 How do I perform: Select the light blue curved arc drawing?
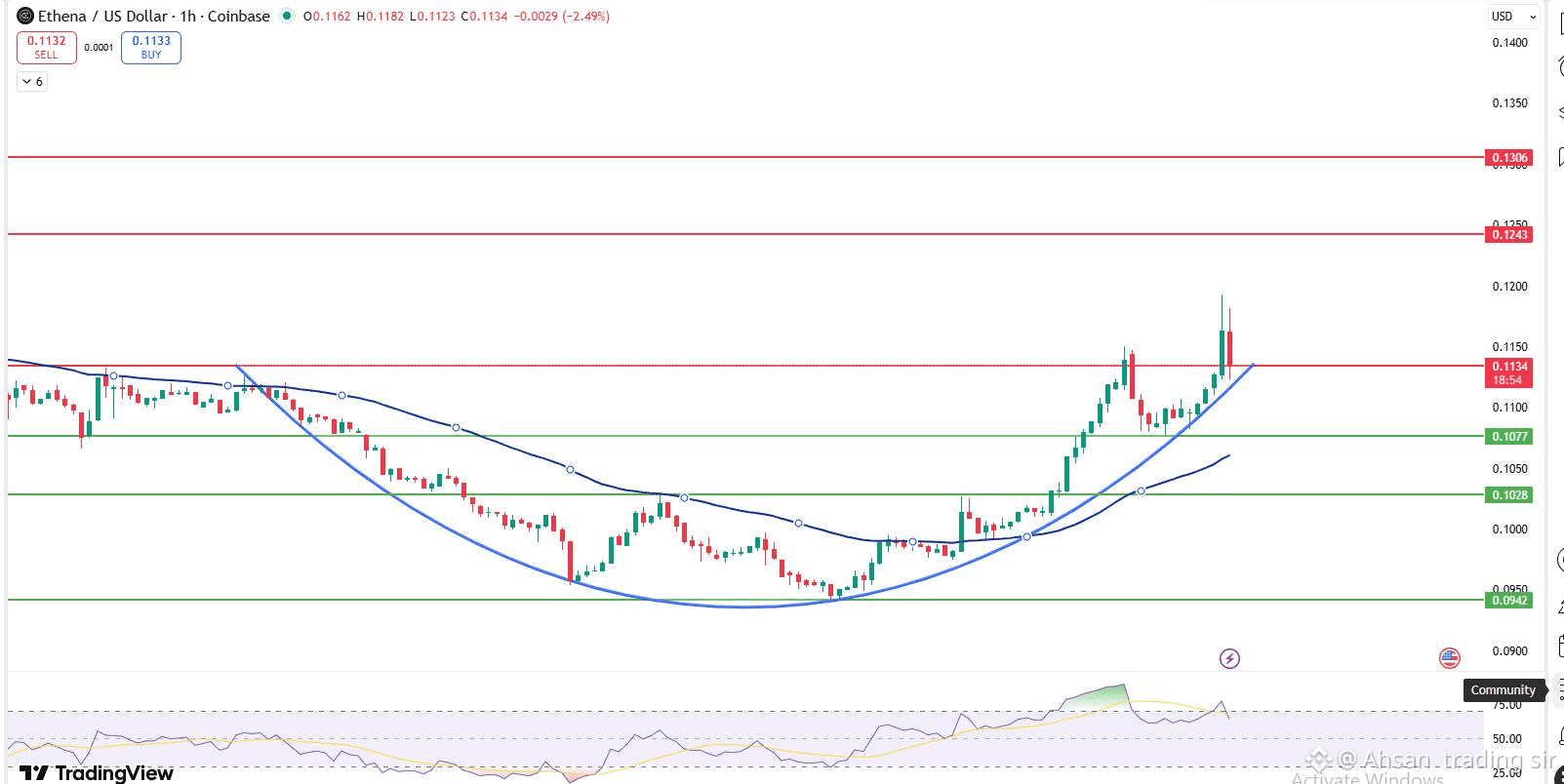(x=745, y=607)
